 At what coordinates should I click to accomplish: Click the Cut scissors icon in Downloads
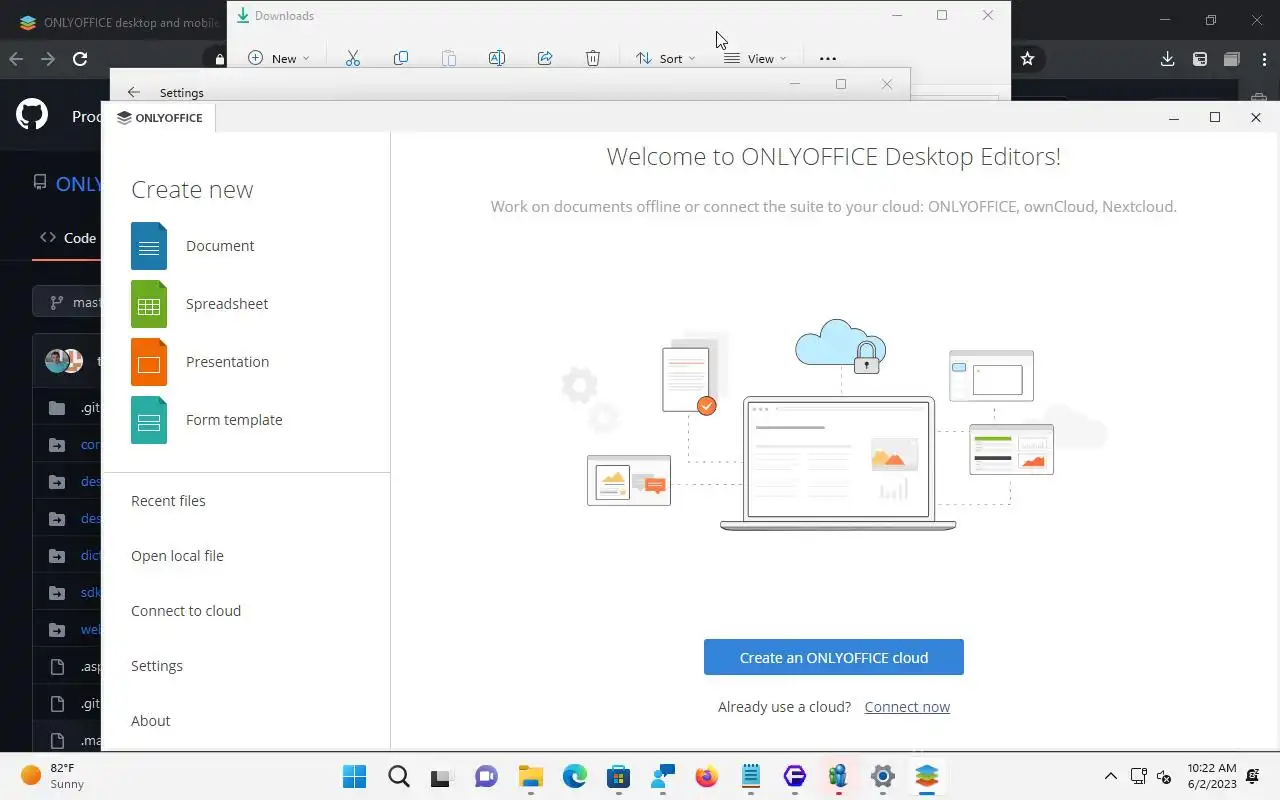click(353, 58)
